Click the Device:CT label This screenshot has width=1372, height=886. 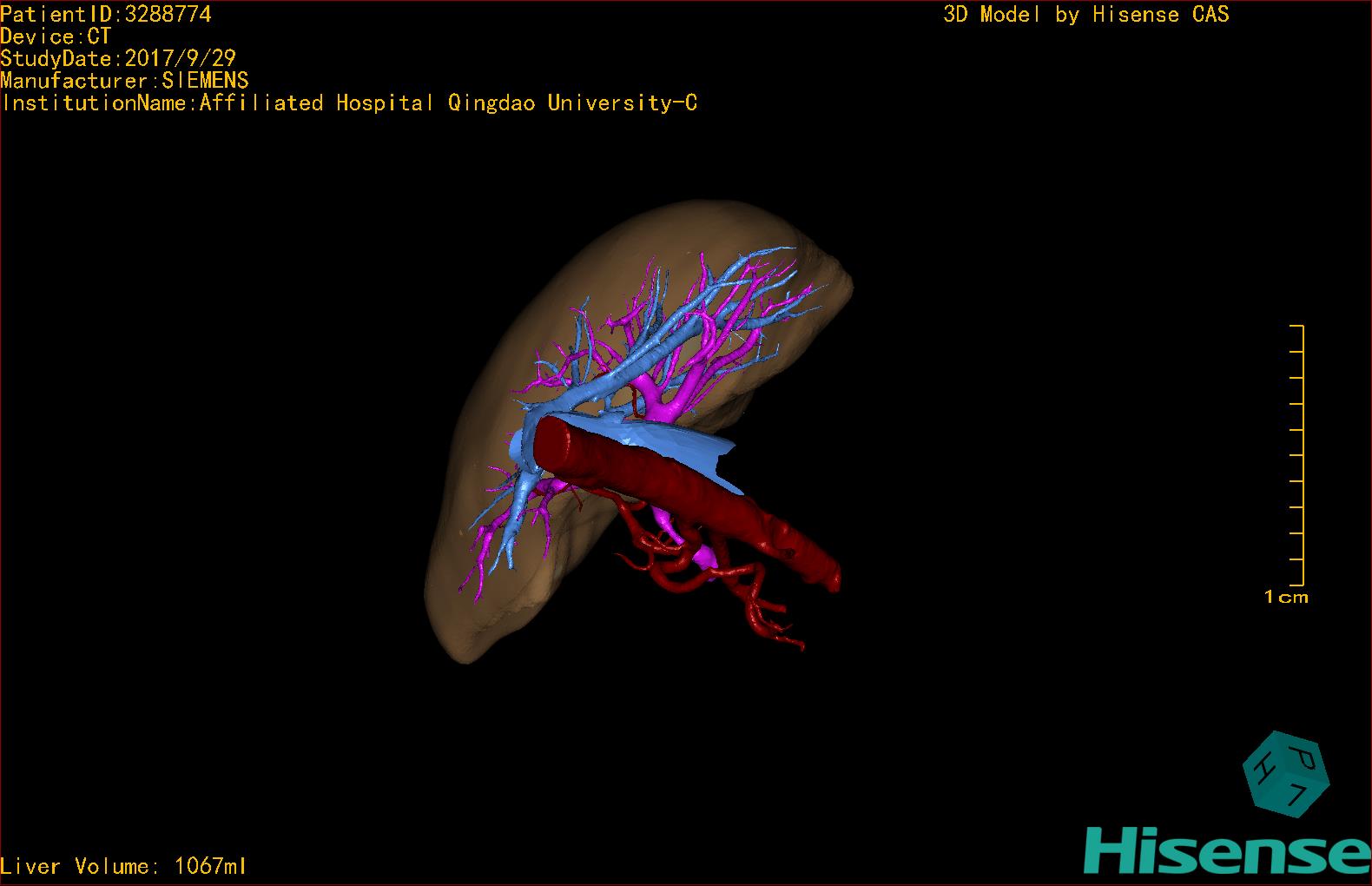pyautogui.click(x=56, y=36)
